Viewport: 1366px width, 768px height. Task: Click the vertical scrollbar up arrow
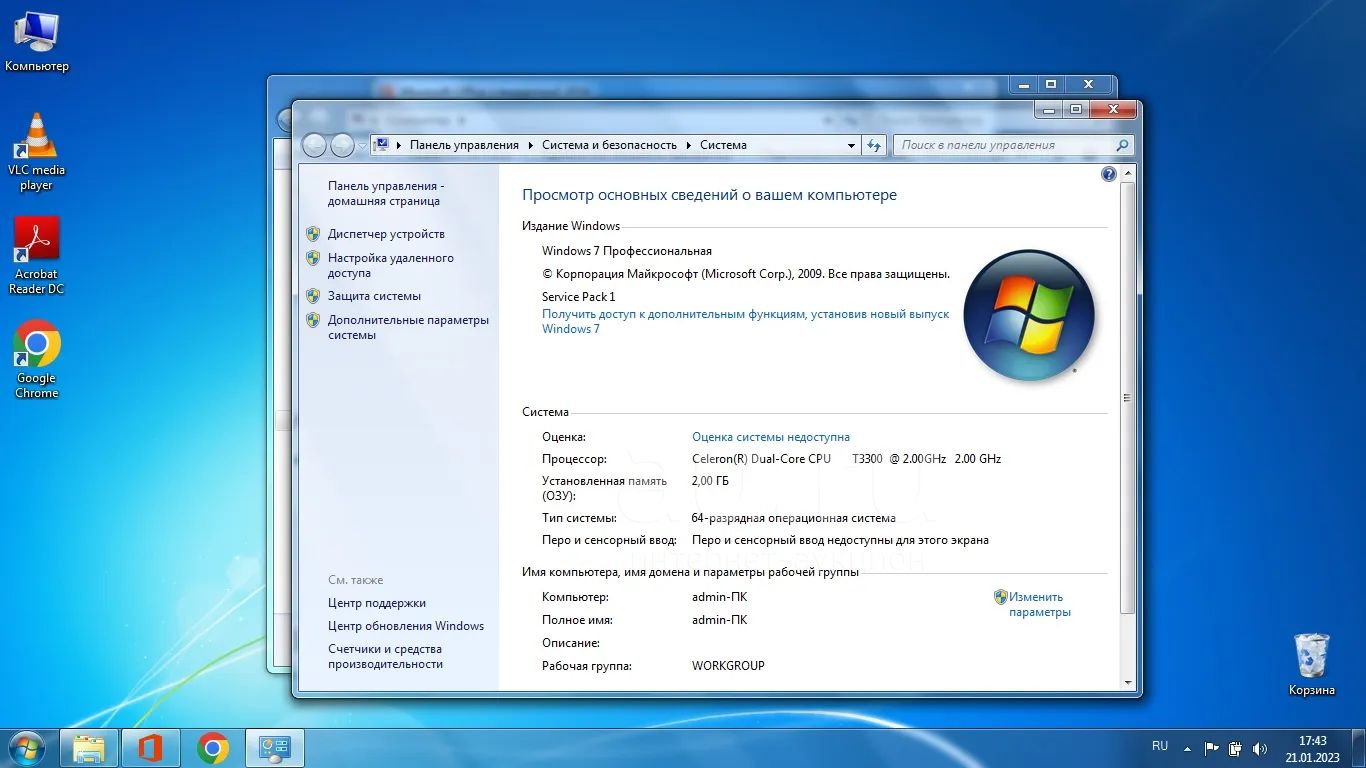click(x=1128, y=173)
